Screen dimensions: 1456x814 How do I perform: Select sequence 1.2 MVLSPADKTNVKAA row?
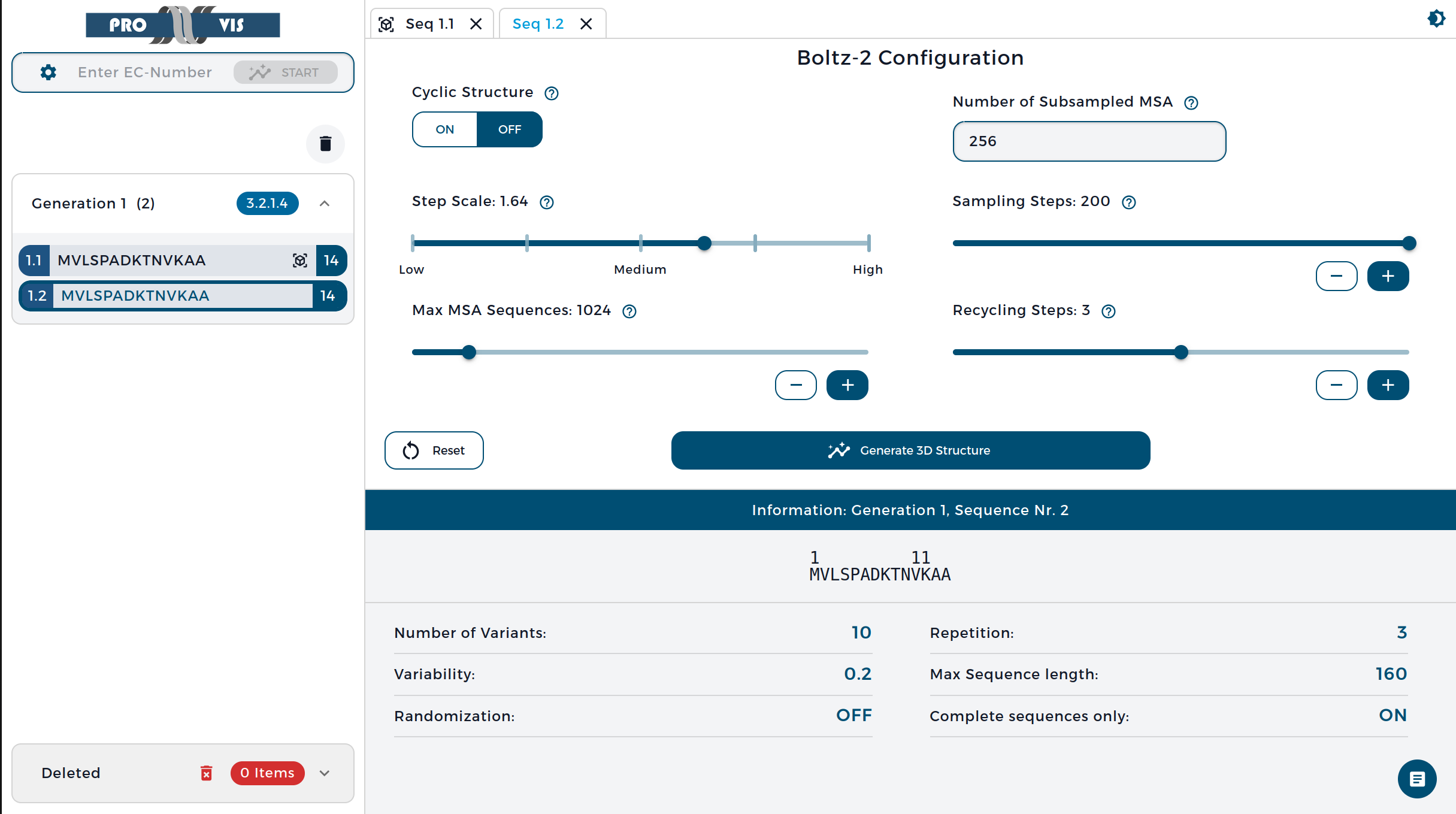tap(183, 296)
